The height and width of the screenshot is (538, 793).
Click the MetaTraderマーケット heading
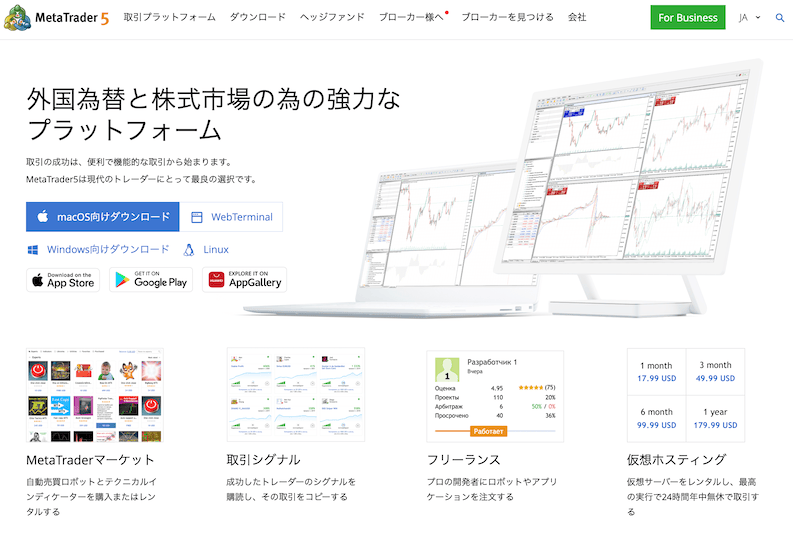tap(90, 460)
